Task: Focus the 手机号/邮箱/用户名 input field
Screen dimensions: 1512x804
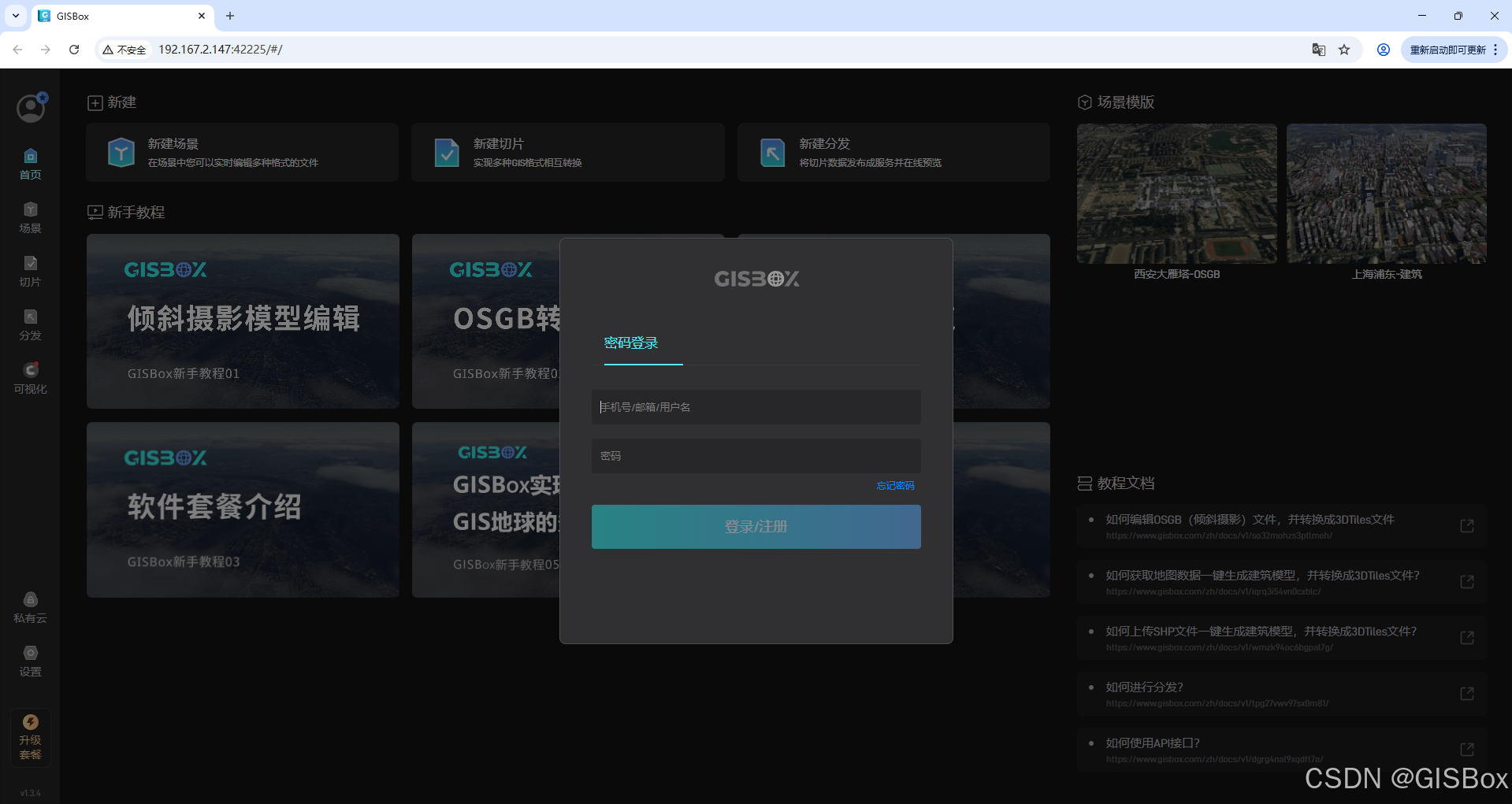Action: coord(756,407)
